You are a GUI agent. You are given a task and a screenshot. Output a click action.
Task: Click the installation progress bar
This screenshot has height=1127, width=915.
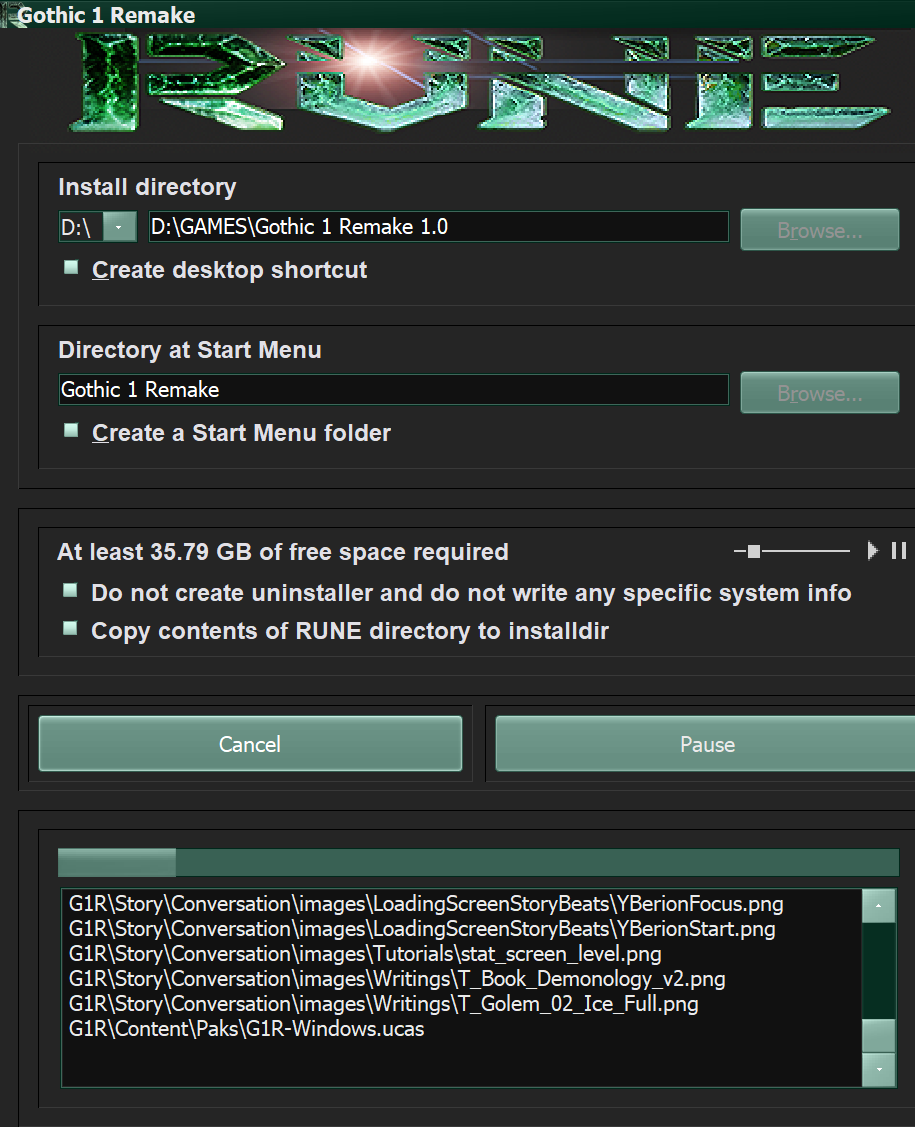(478, 862)
